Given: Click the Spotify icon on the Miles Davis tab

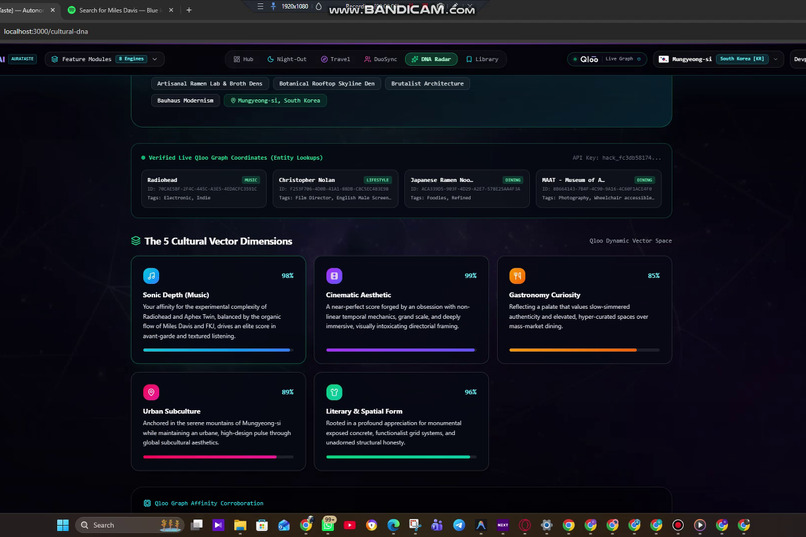Looking at the screenshot, I should pyautogui.click(x=71, y=10).
